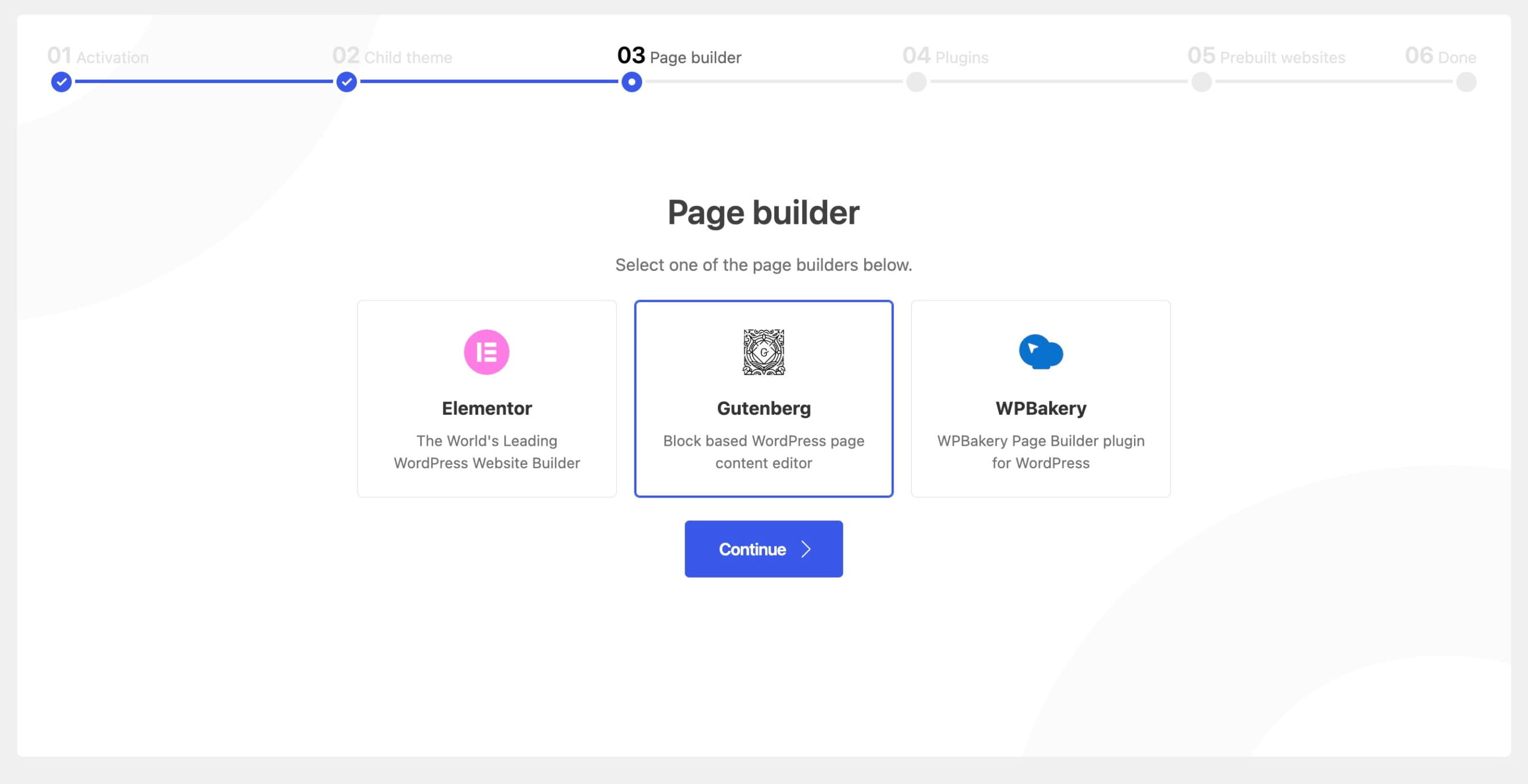This screenshot has height=784, width=1528.
Task: Click the Gutenberg ornate G logo
Action: click(763, 352)
